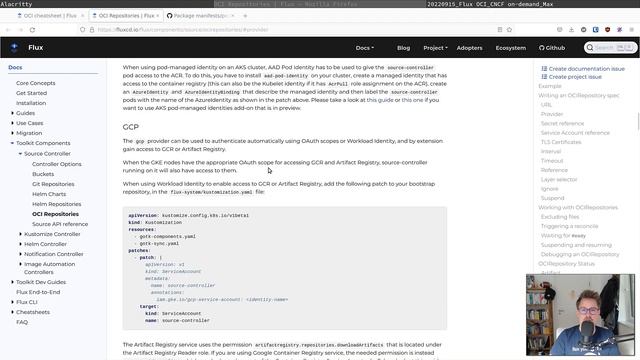Screen dimensions: 640x360
Task: Bookmark this page with the star icon
Action: 509,30
